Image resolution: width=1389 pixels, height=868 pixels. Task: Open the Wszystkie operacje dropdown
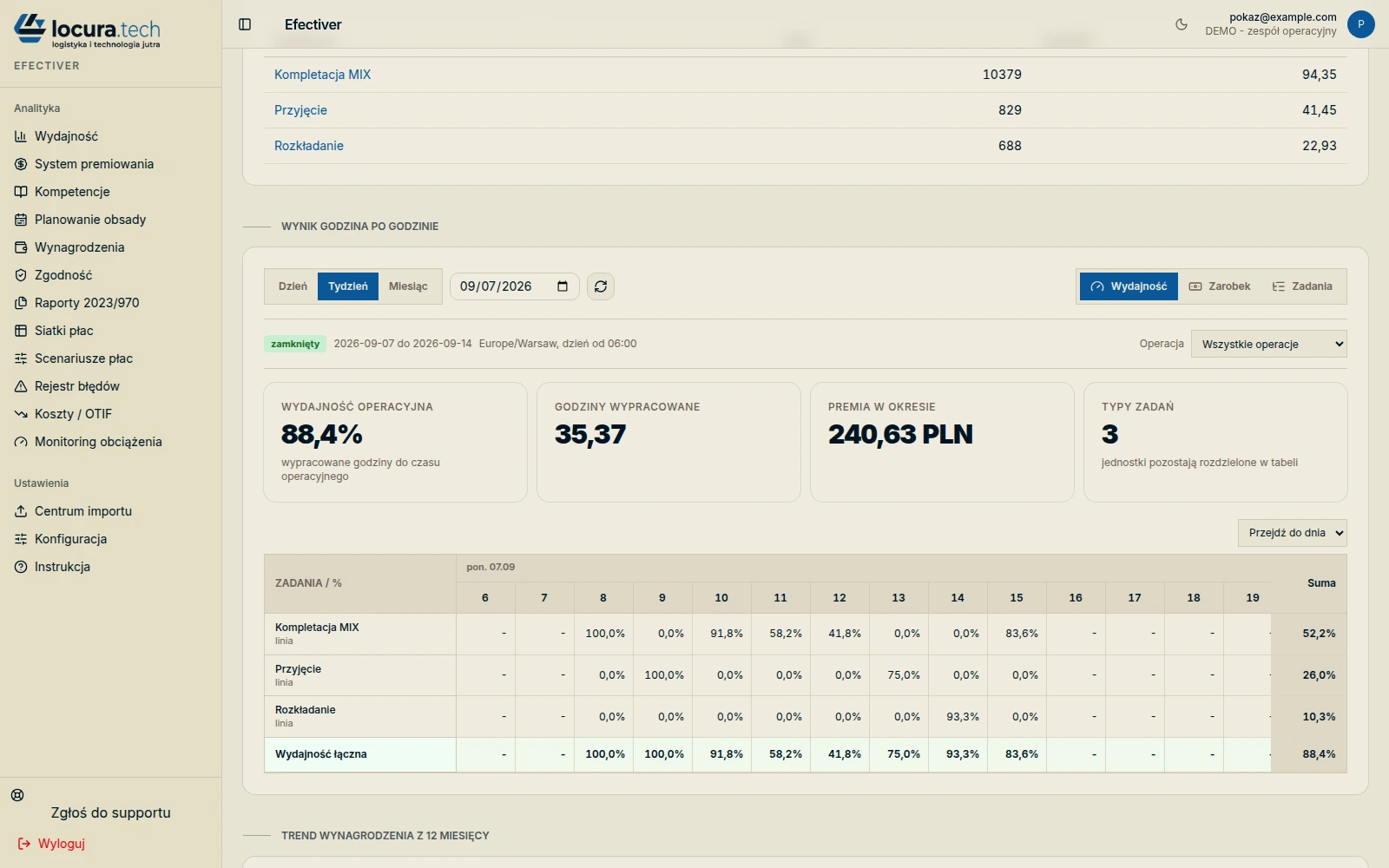[x=1269, y=344]
